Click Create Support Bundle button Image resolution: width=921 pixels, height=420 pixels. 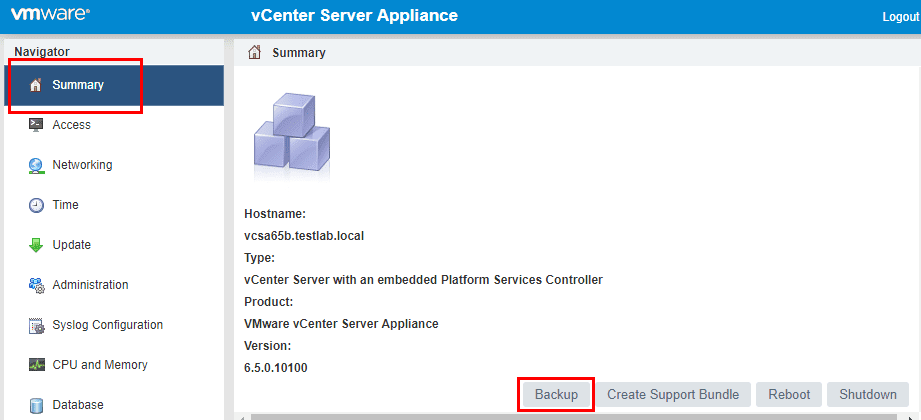coord(673,394)
